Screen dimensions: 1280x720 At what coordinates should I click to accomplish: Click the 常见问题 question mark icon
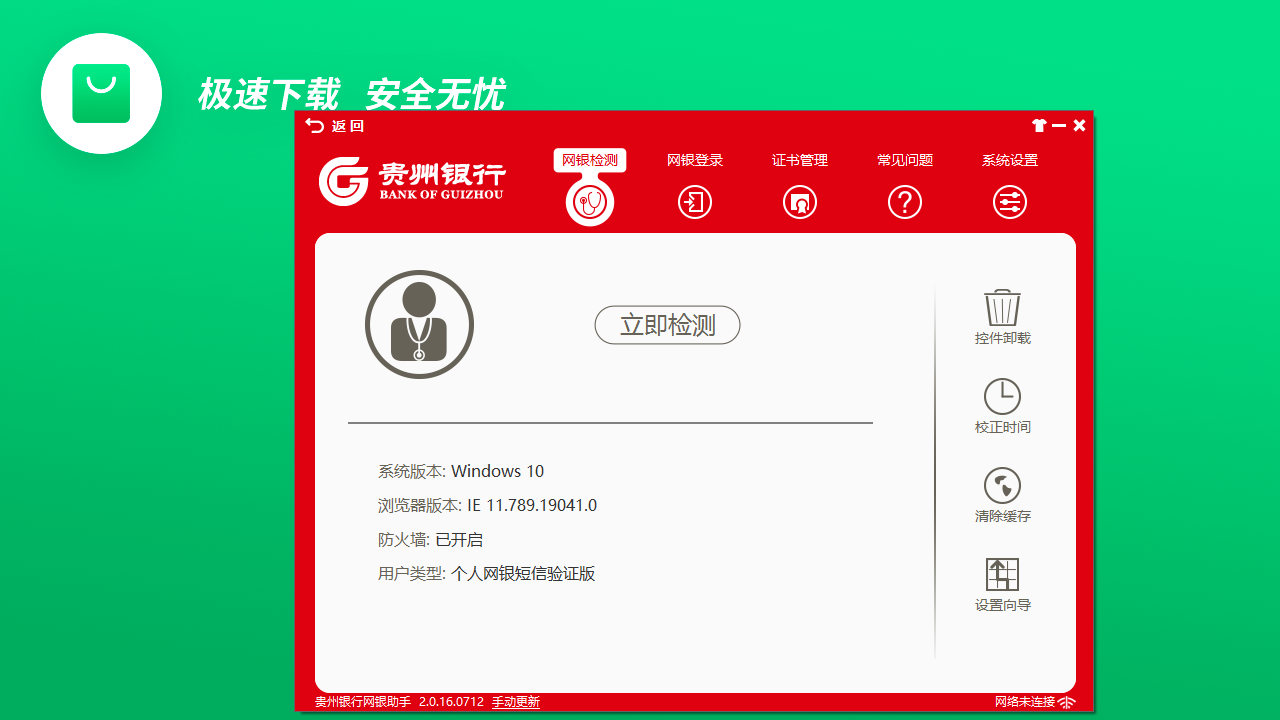(904, 201)
